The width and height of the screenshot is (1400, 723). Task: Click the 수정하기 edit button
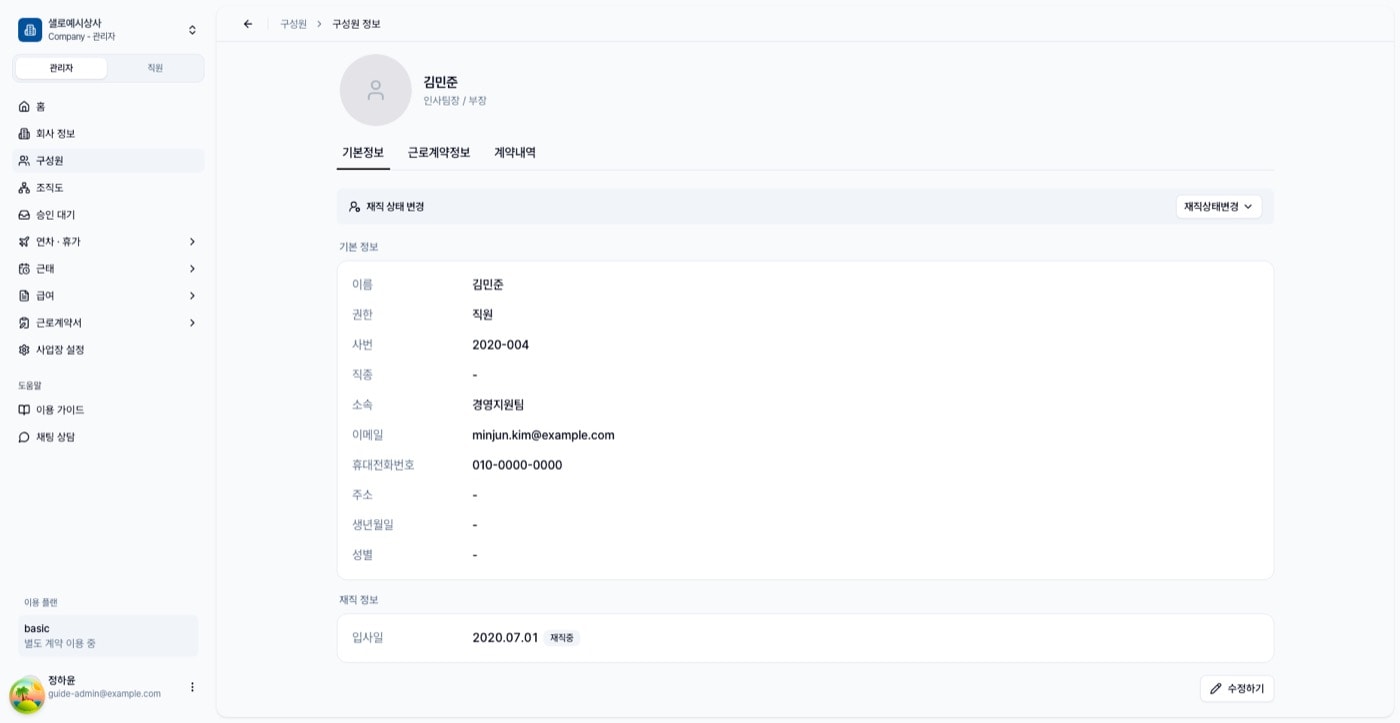pyautogui.click(x=1237, y=688)
